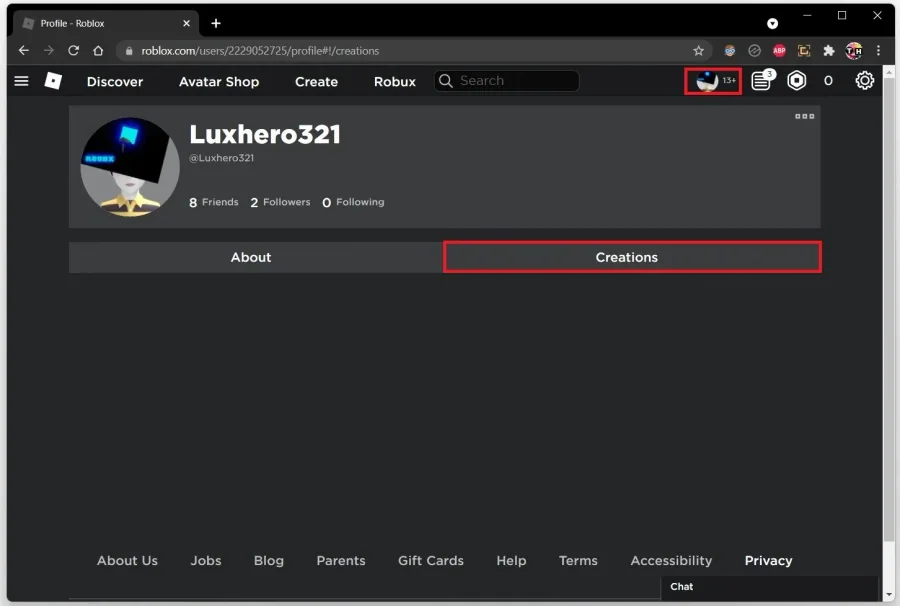The width and height of the screenshot is (900, 606).
Task: Click the browser forward arrow
Action: click(x=49, y=50)
